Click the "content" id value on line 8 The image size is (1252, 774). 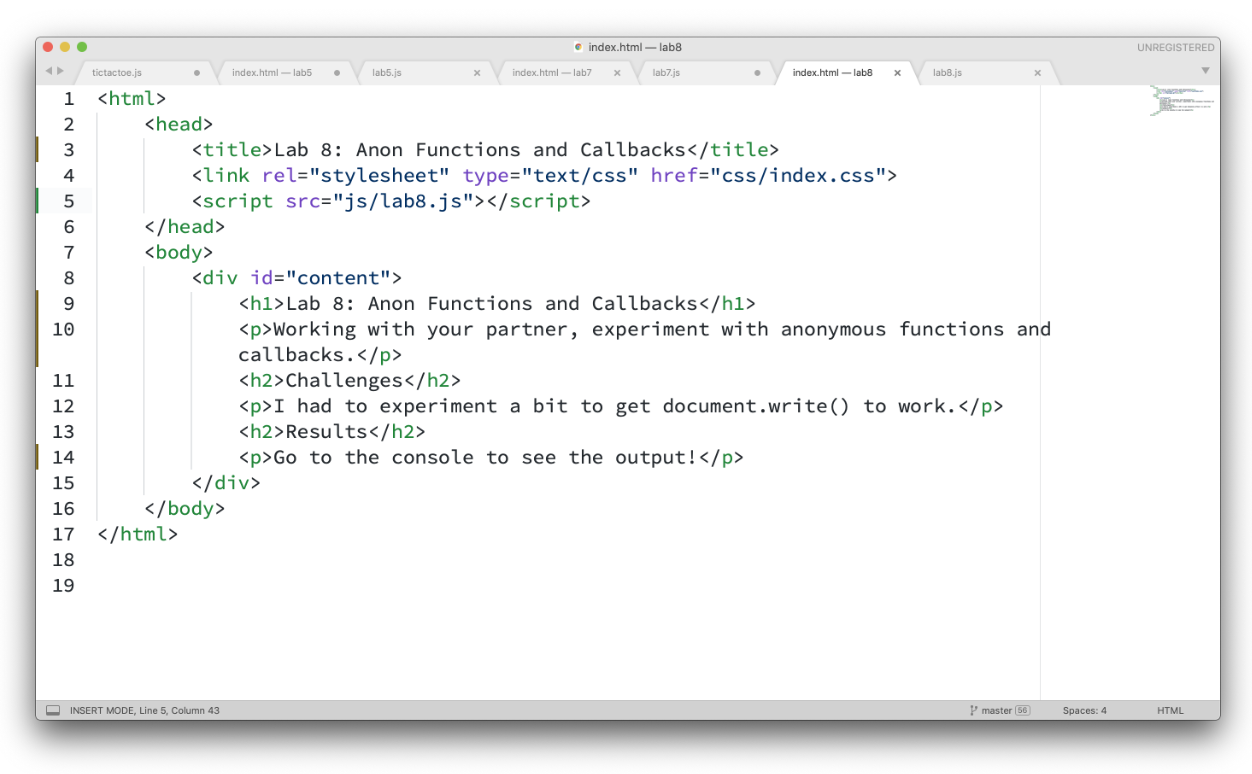coord(339,278)
